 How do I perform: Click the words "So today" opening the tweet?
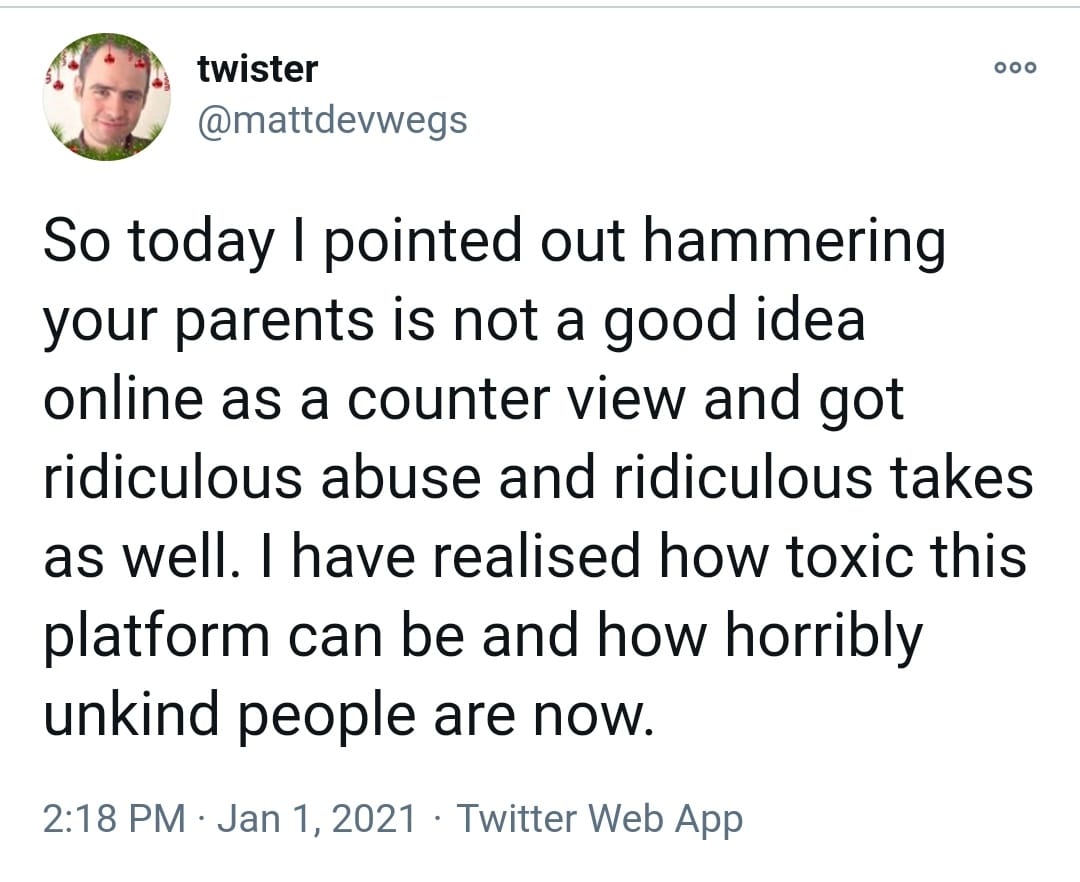tap(158, 242)
